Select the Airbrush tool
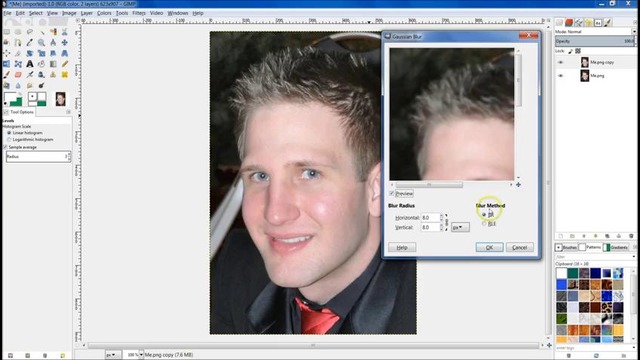The width and height of the screenshot is (640, 360). click(30, 75)
